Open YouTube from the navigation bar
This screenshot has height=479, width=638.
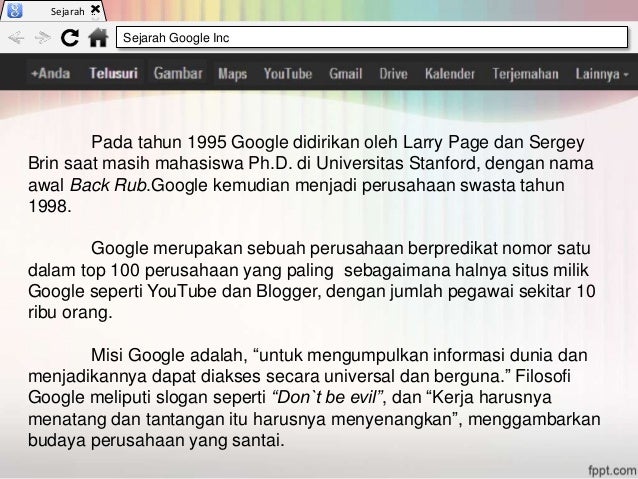(288, 74)
